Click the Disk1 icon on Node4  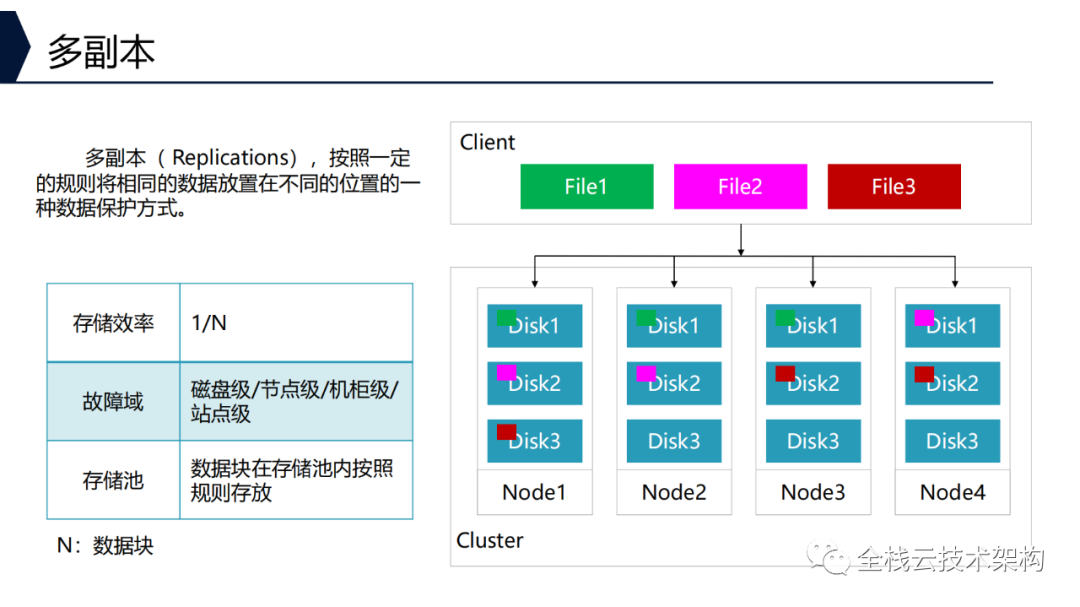point(951,325)
